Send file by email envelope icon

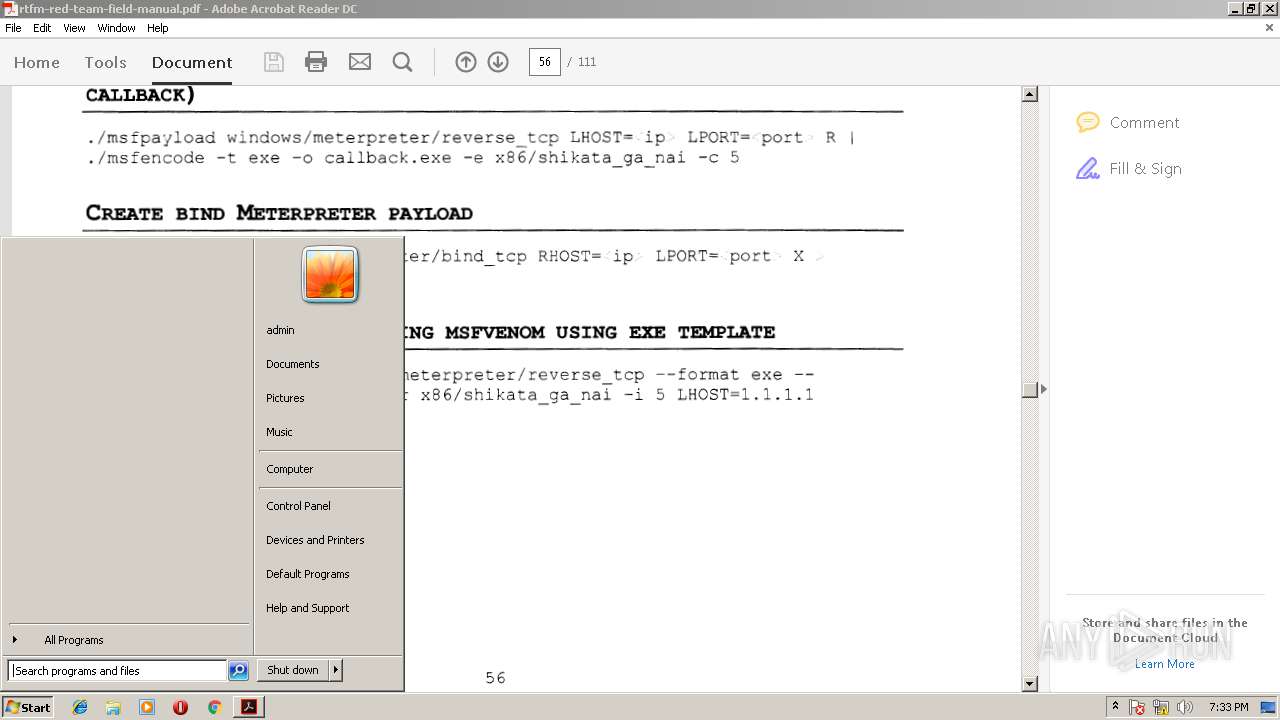point(360,62)
